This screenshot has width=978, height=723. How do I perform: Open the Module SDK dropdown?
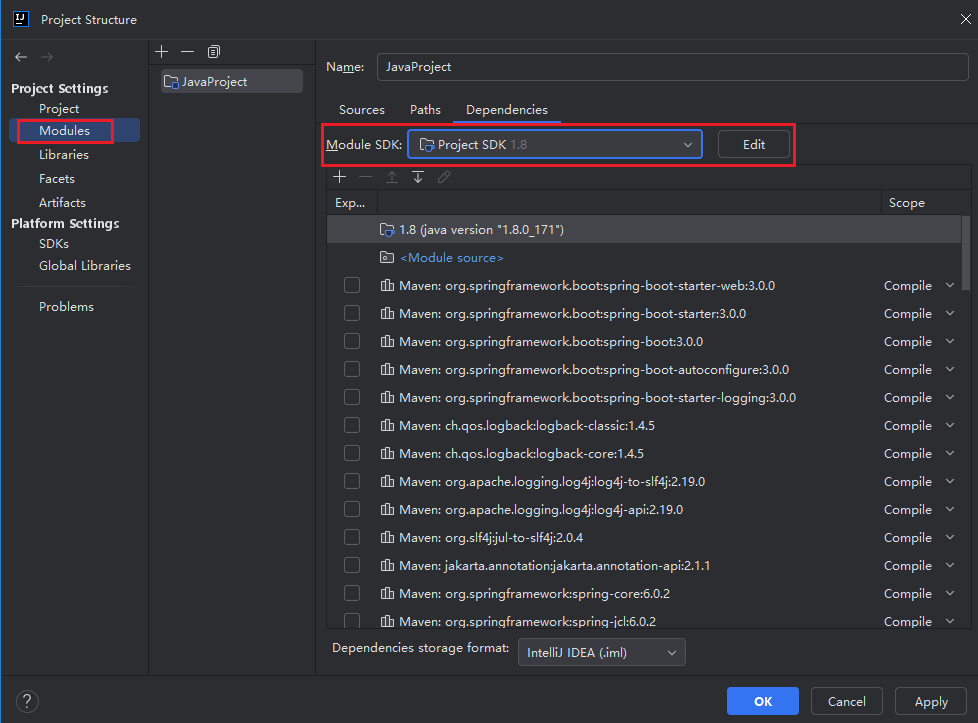(x=555, y=145)
